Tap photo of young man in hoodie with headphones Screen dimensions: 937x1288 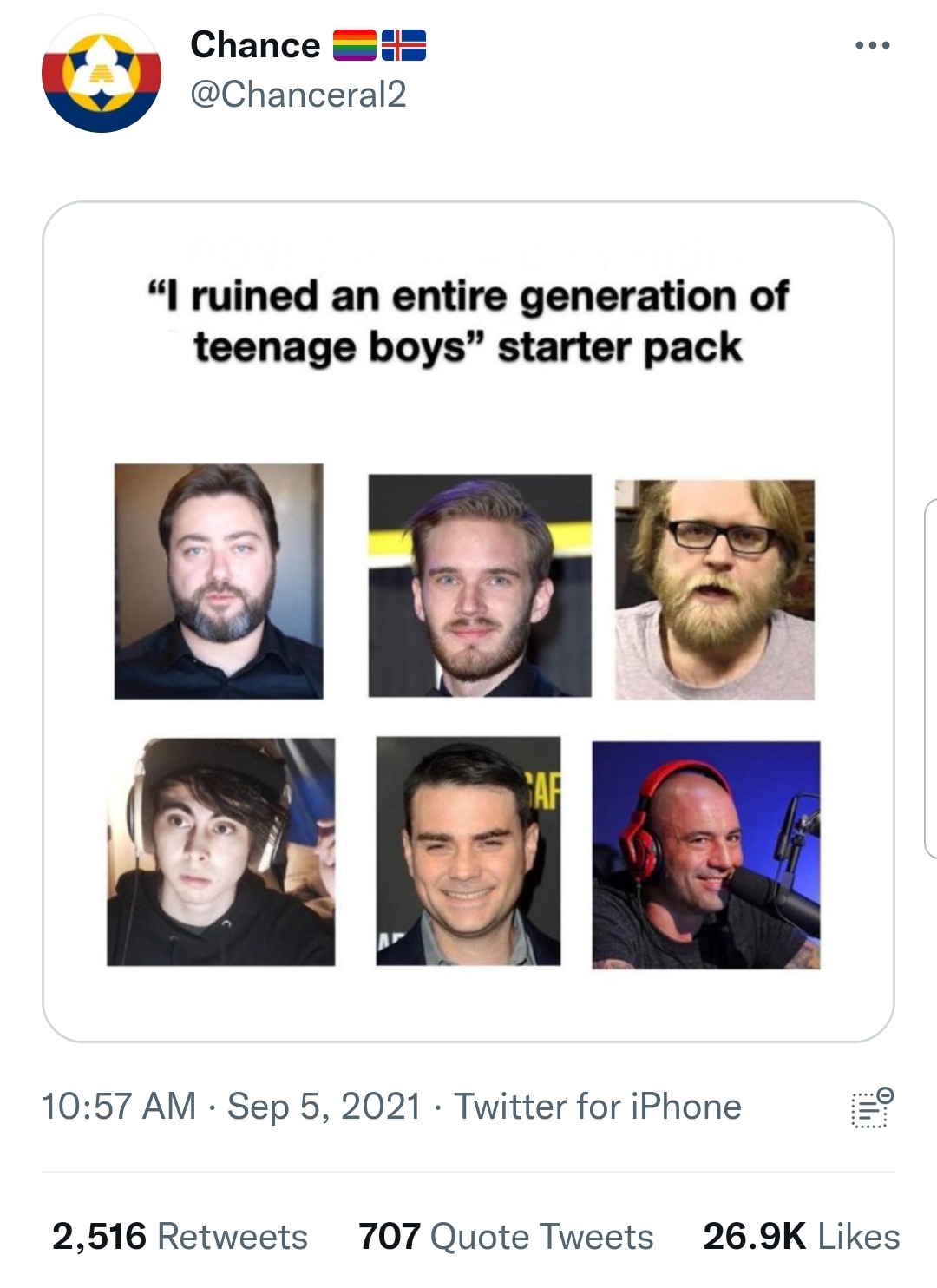pyautogui.click(x=220, y=851)
